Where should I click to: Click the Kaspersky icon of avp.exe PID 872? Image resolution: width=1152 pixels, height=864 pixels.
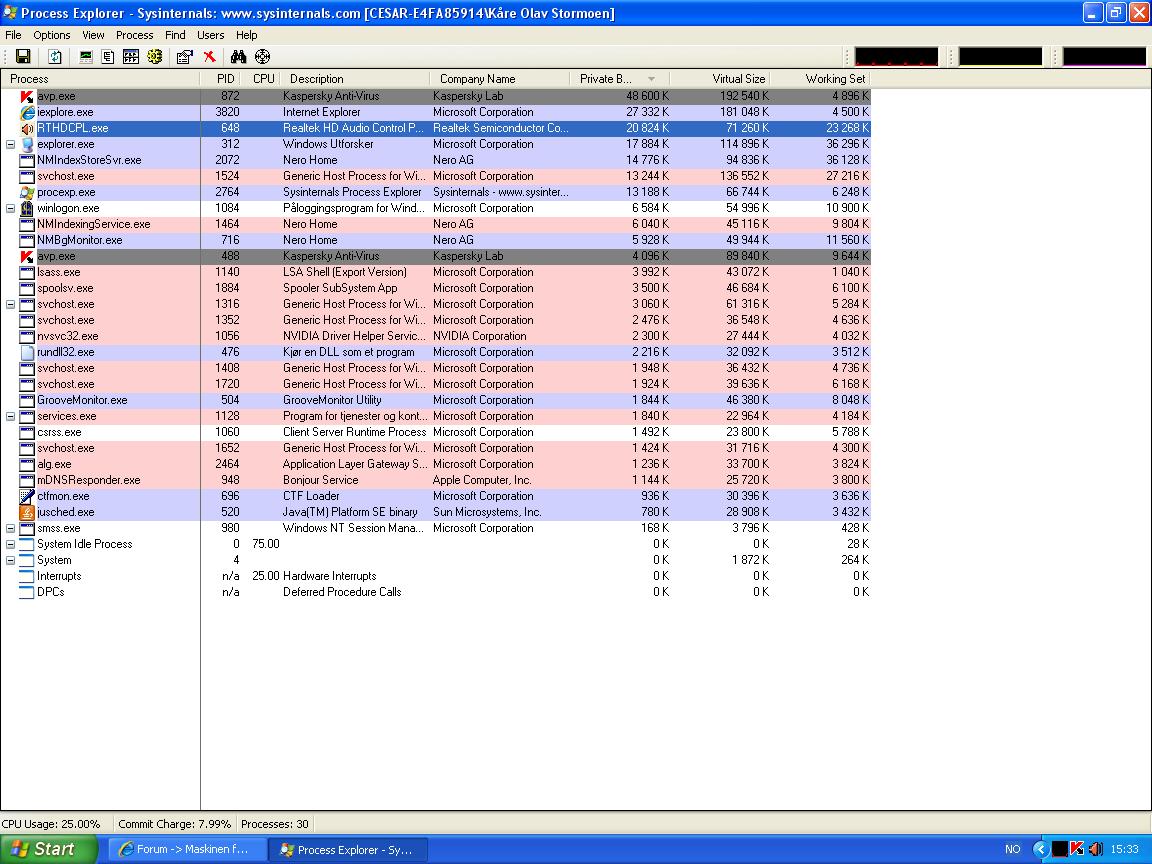27,96
